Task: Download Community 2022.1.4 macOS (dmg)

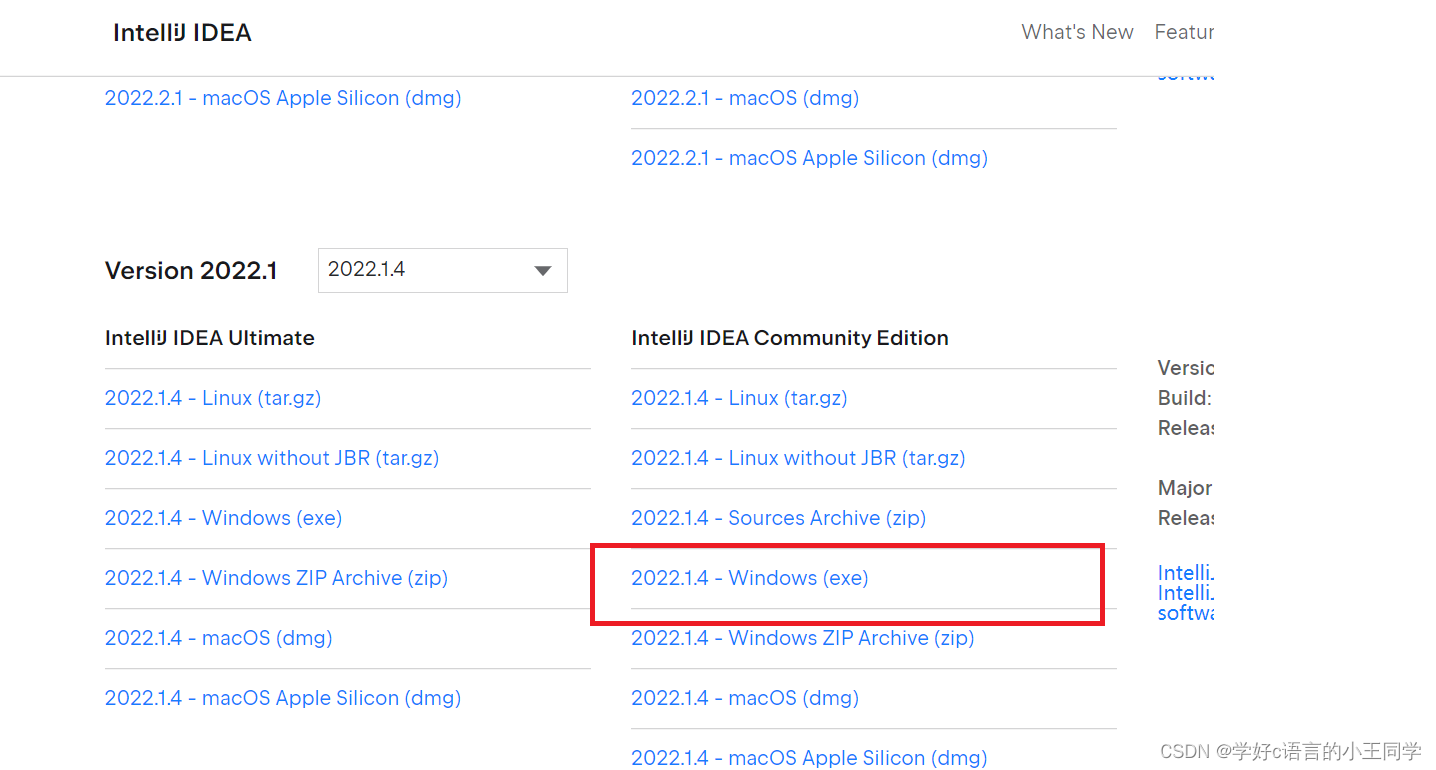Action: (x=745, y=698)
